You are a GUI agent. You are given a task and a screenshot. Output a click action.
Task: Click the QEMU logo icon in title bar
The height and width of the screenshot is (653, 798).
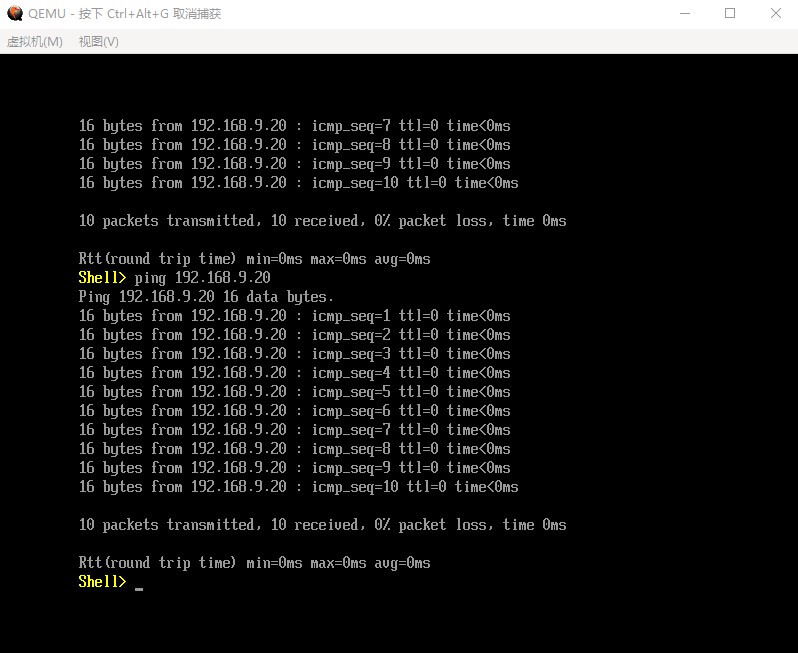click(14, 14)
